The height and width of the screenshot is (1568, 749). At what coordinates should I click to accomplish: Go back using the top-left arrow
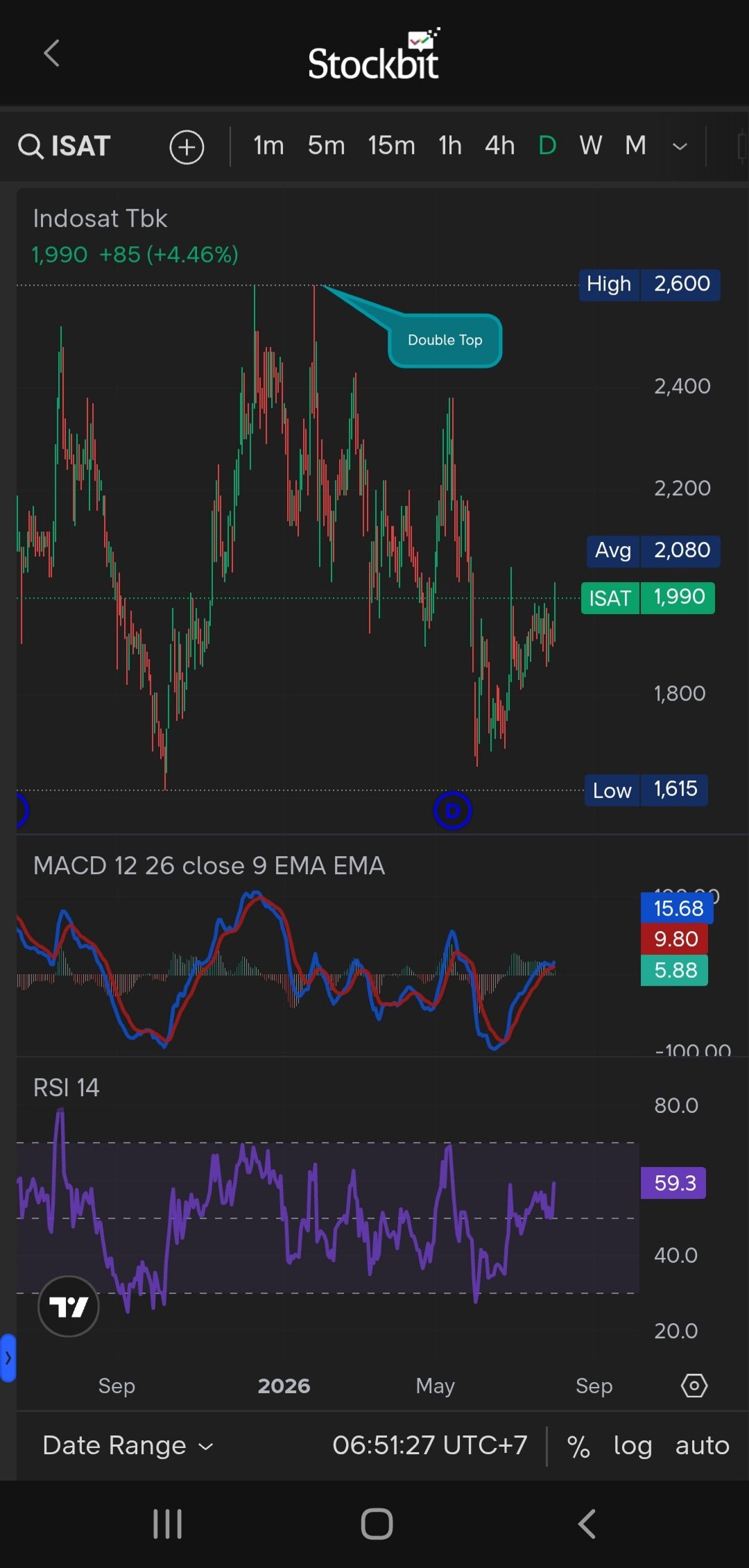point(51,53)
